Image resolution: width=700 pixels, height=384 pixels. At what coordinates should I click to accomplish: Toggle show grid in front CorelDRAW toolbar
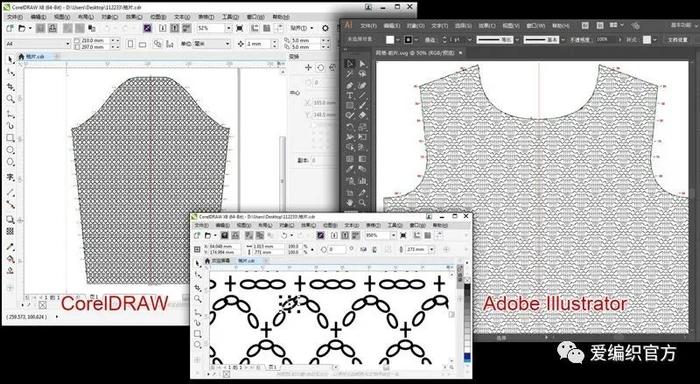[428, 235]
